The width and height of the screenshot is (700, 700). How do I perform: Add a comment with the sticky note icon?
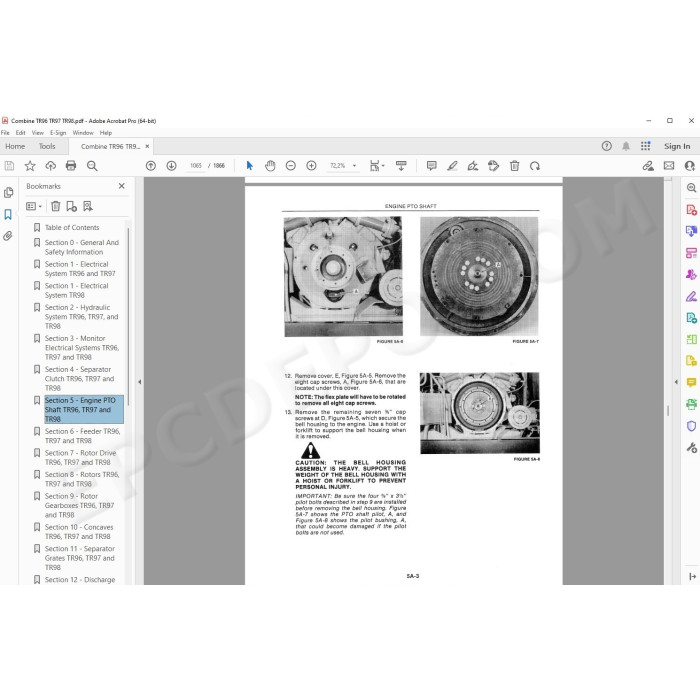[x=432, y=166]
